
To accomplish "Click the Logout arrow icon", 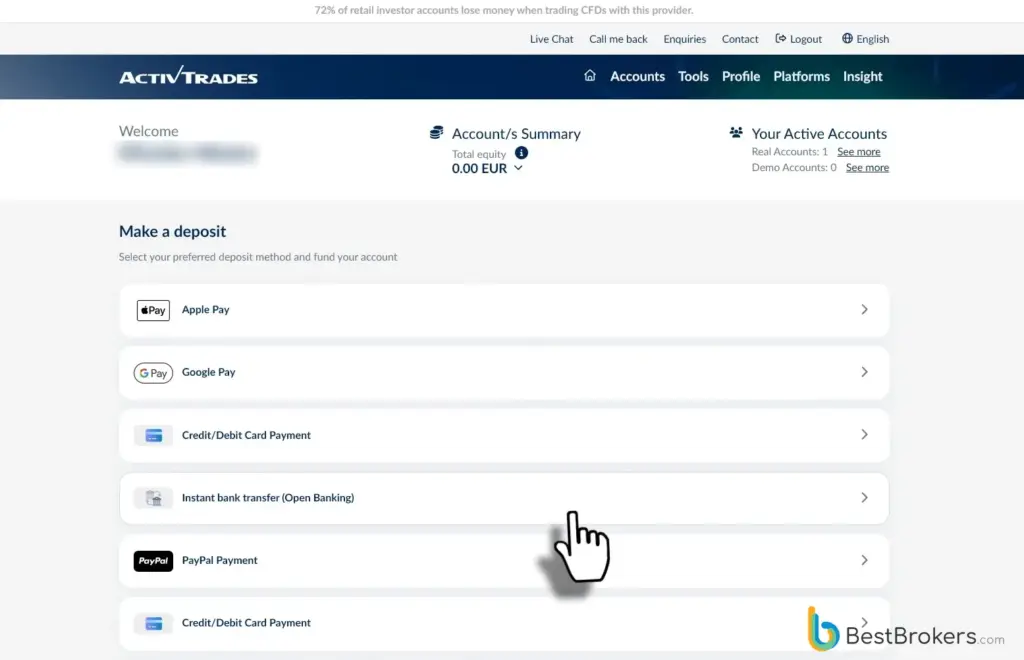I will pos(780,39).
